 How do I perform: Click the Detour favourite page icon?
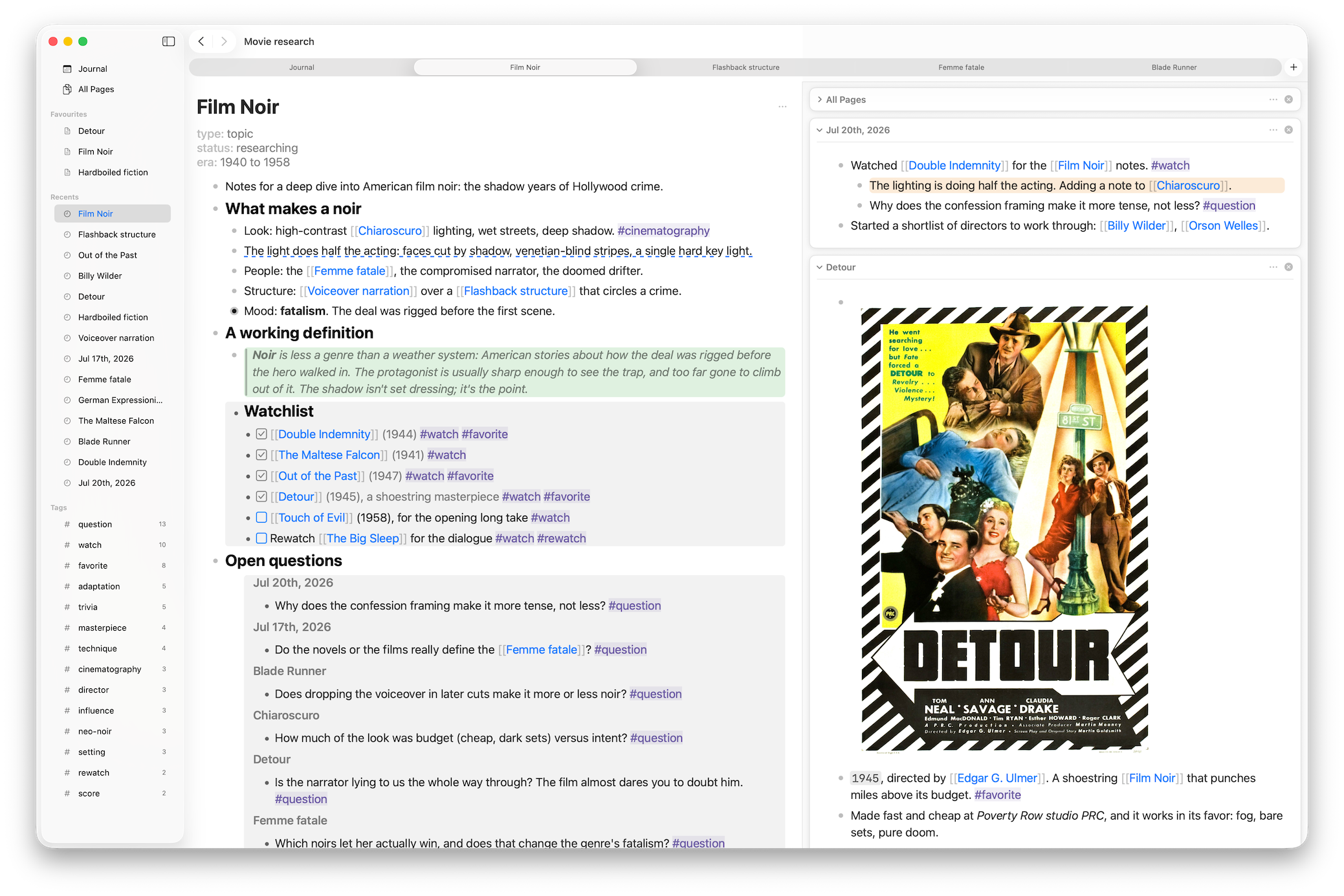pyautogui.click(x=67, y=131)
